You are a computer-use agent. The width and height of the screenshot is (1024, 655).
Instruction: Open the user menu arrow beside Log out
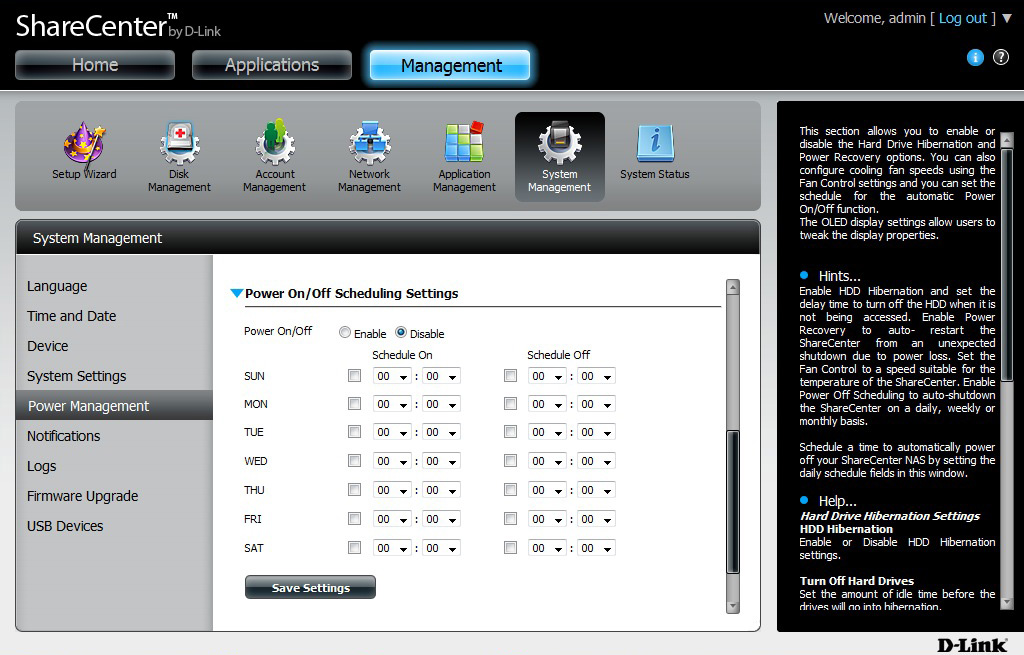tap(1006, 18)
